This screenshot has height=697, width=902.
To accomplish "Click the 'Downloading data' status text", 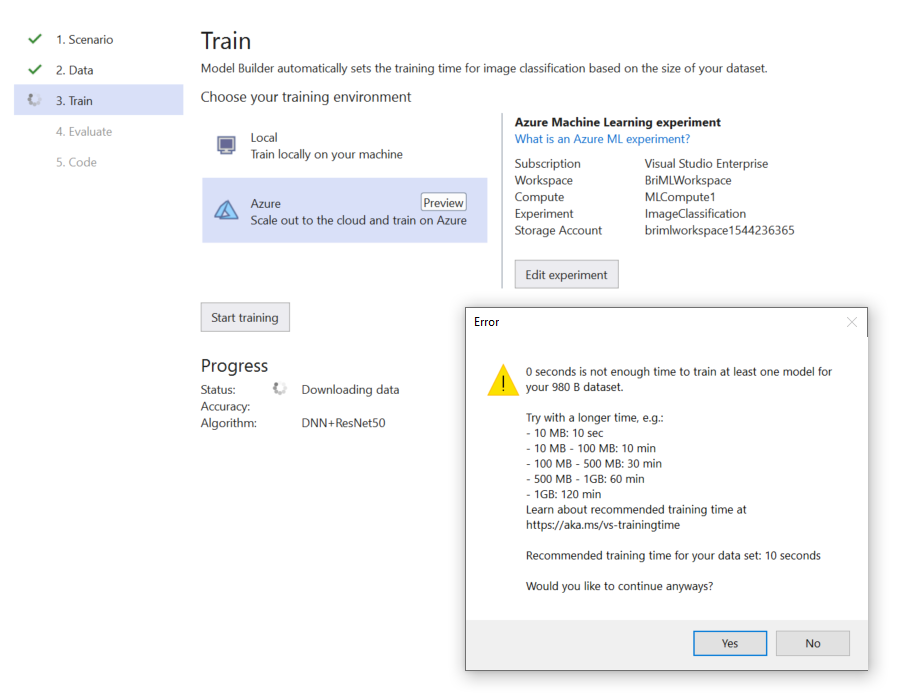I will (x=350, y=389).
